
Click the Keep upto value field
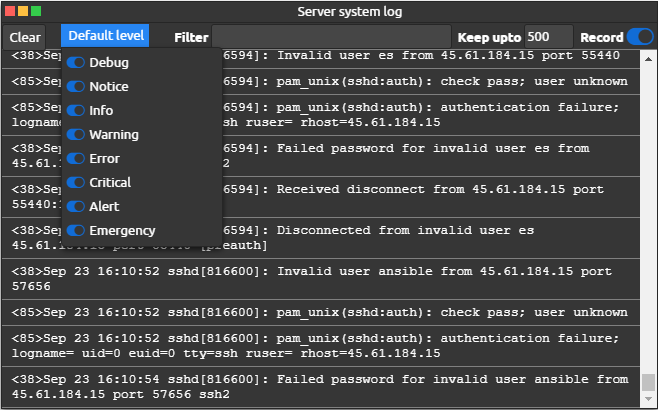[548, 37]
